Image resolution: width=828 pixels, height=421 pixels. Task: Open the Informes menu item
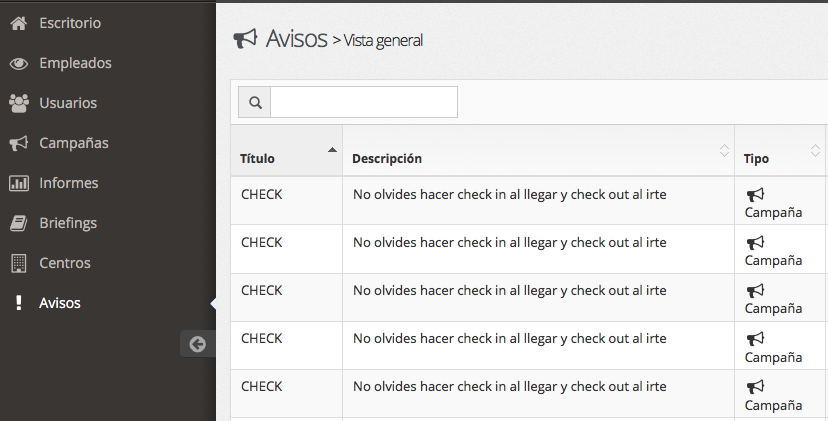69,183
